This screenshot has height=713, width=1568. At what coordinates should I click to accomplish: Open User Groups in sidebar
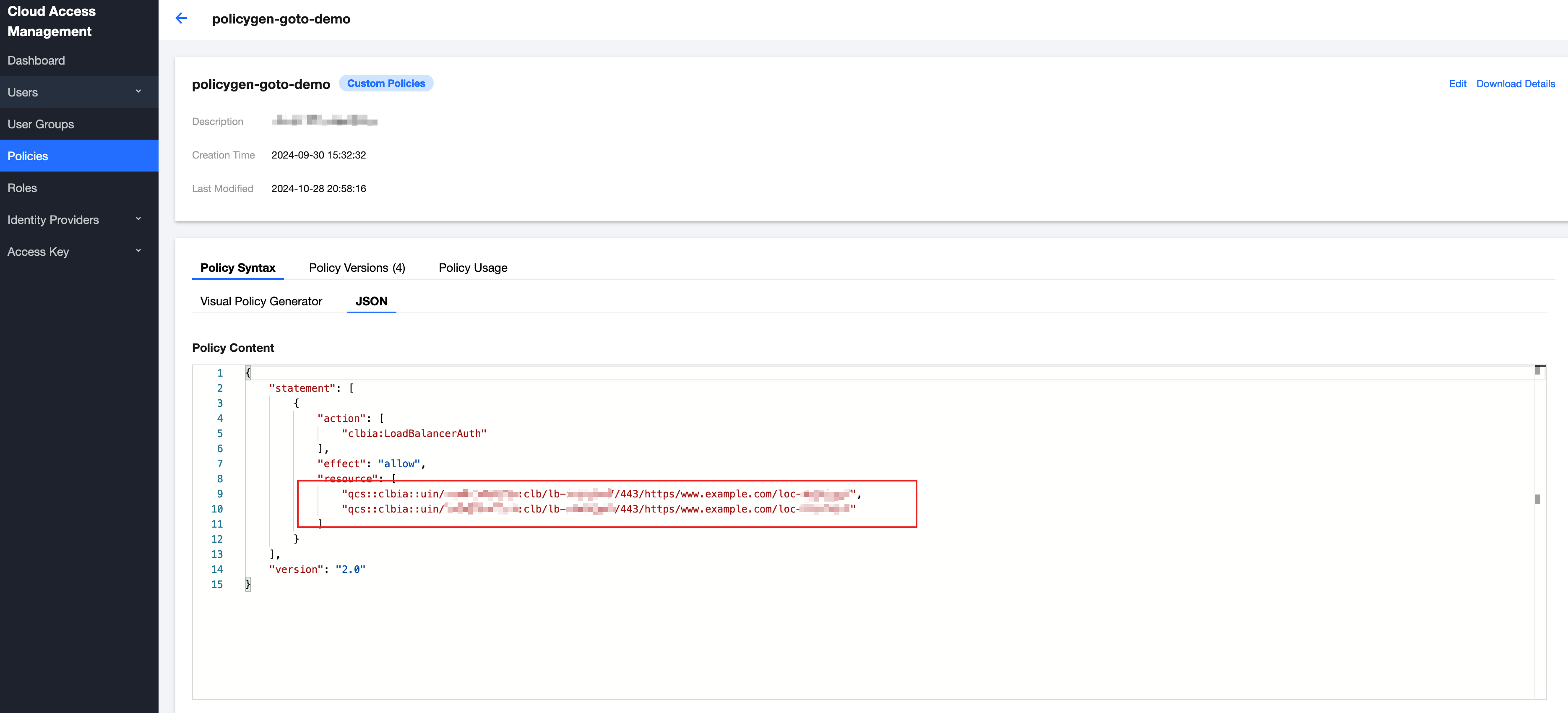(41, 124)
